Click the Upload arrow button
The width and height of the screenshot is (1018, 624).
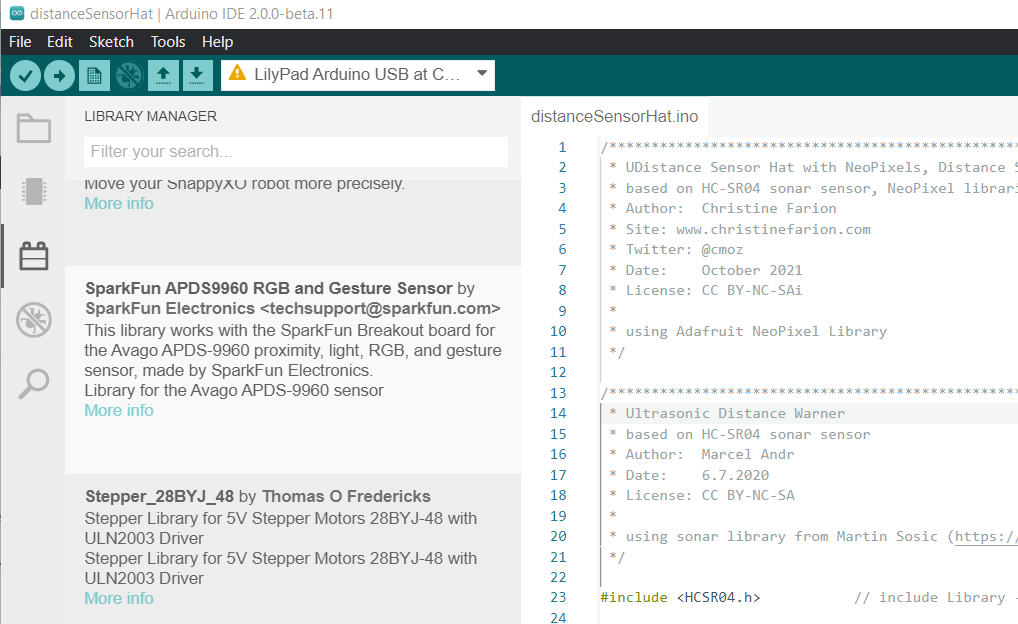pyautogui.click(x=60, y=76)
